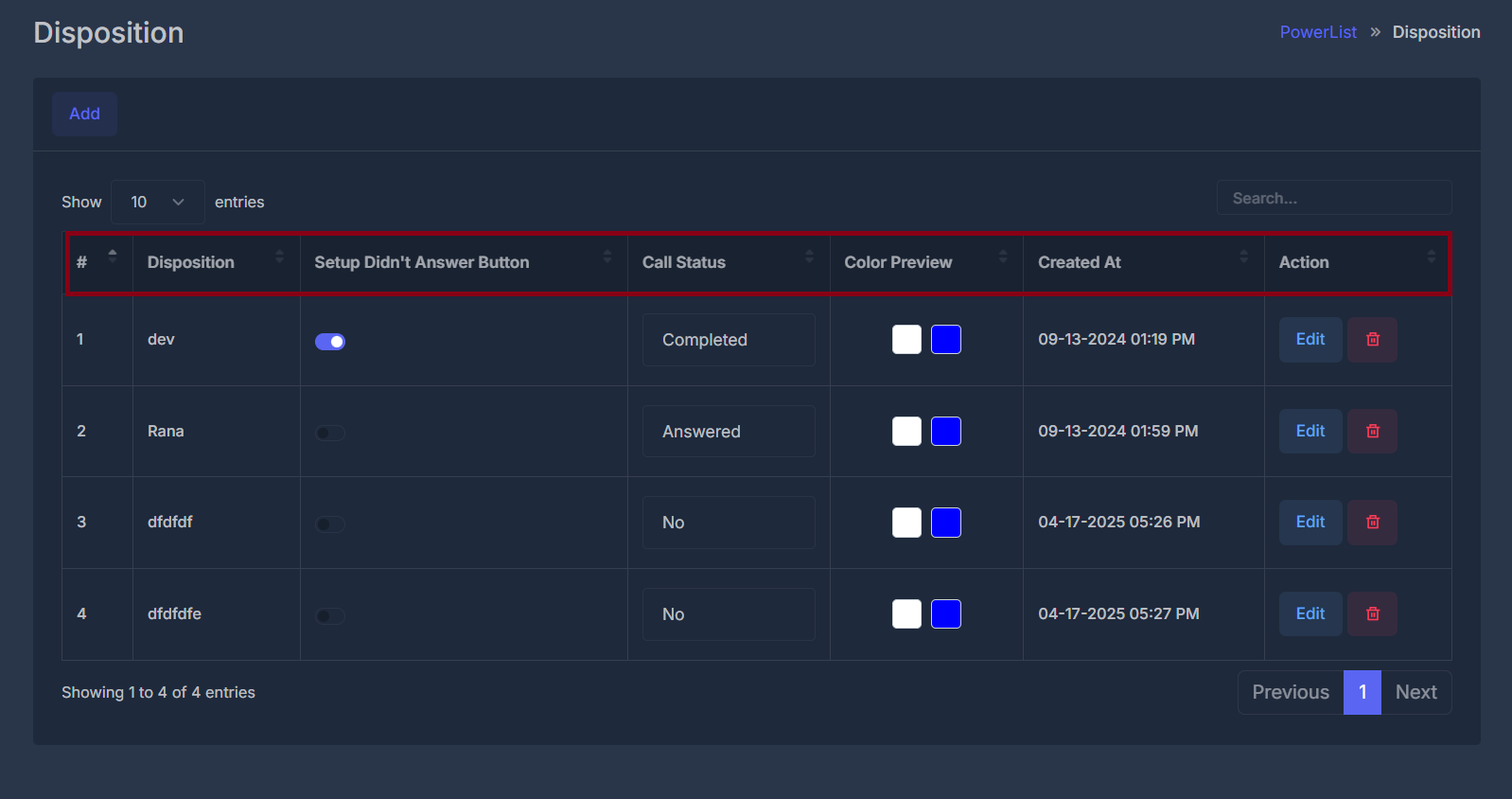Screen dimensions: 1512x799
Task: Click sort arrows on Action column
Action: click(1431, 256)
